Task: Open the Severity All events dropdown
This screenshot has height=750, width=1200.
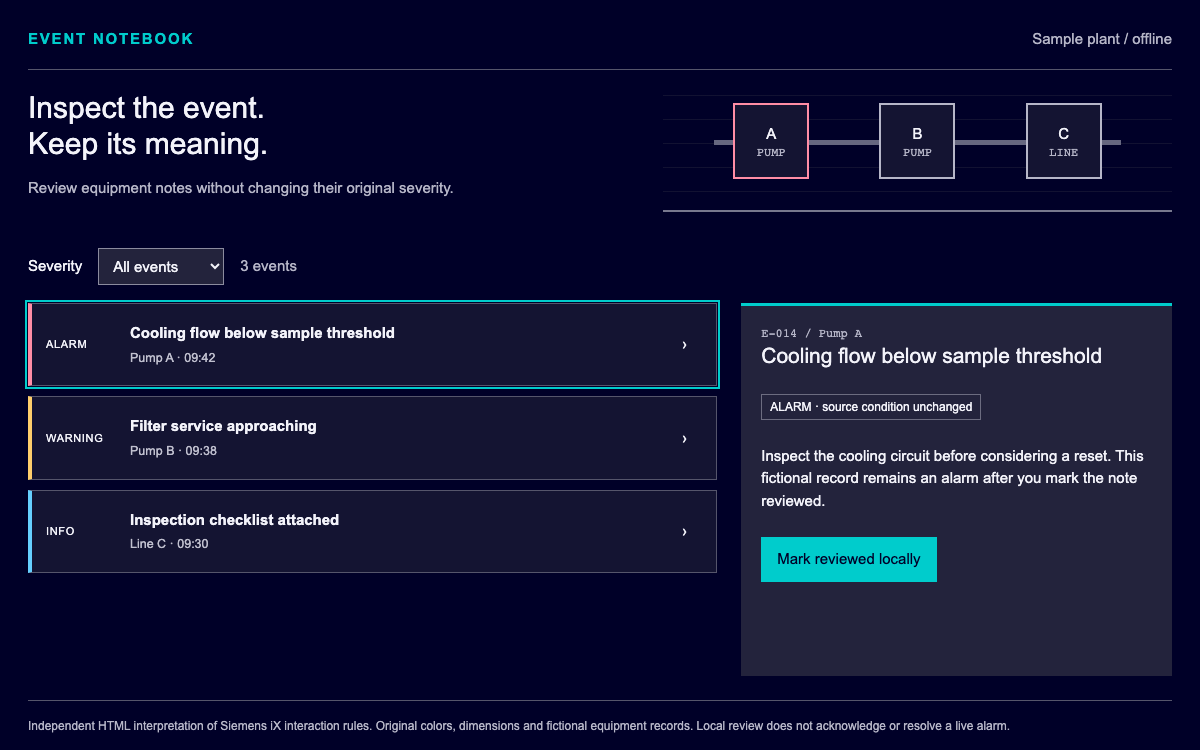Action: 161,266
